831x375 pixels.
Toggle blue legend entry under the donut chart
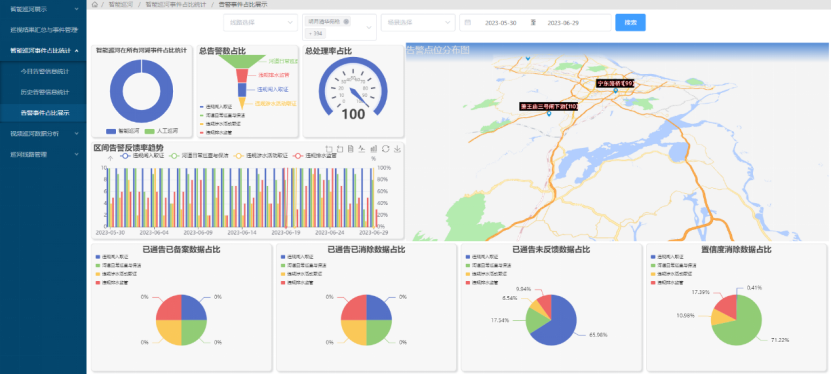click(122, 131)
